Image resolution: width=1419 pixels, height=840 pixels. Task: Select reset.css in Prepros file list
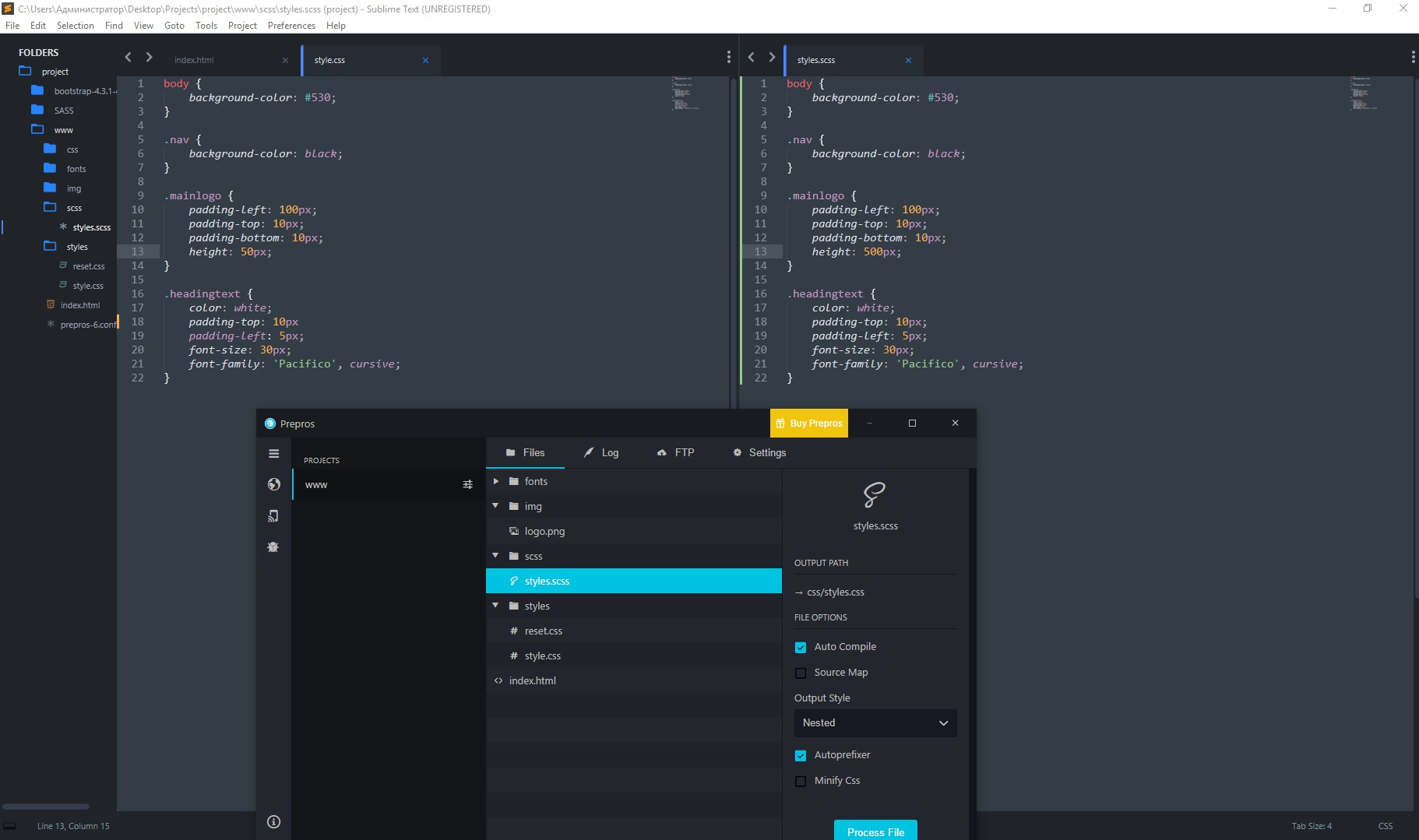[x=634, y=631]
